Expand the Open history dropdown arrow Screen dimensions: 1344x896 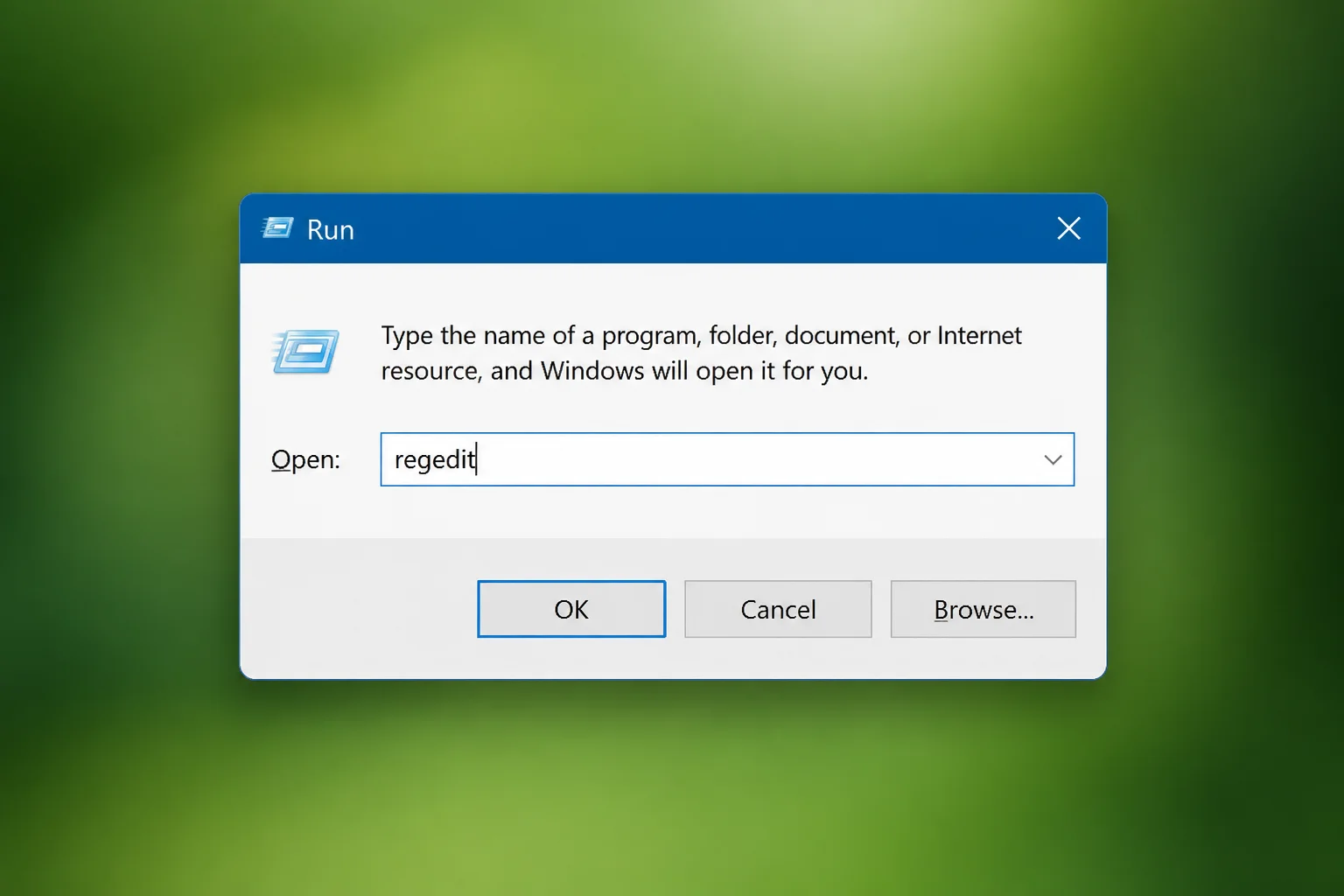coord(1053,459)
